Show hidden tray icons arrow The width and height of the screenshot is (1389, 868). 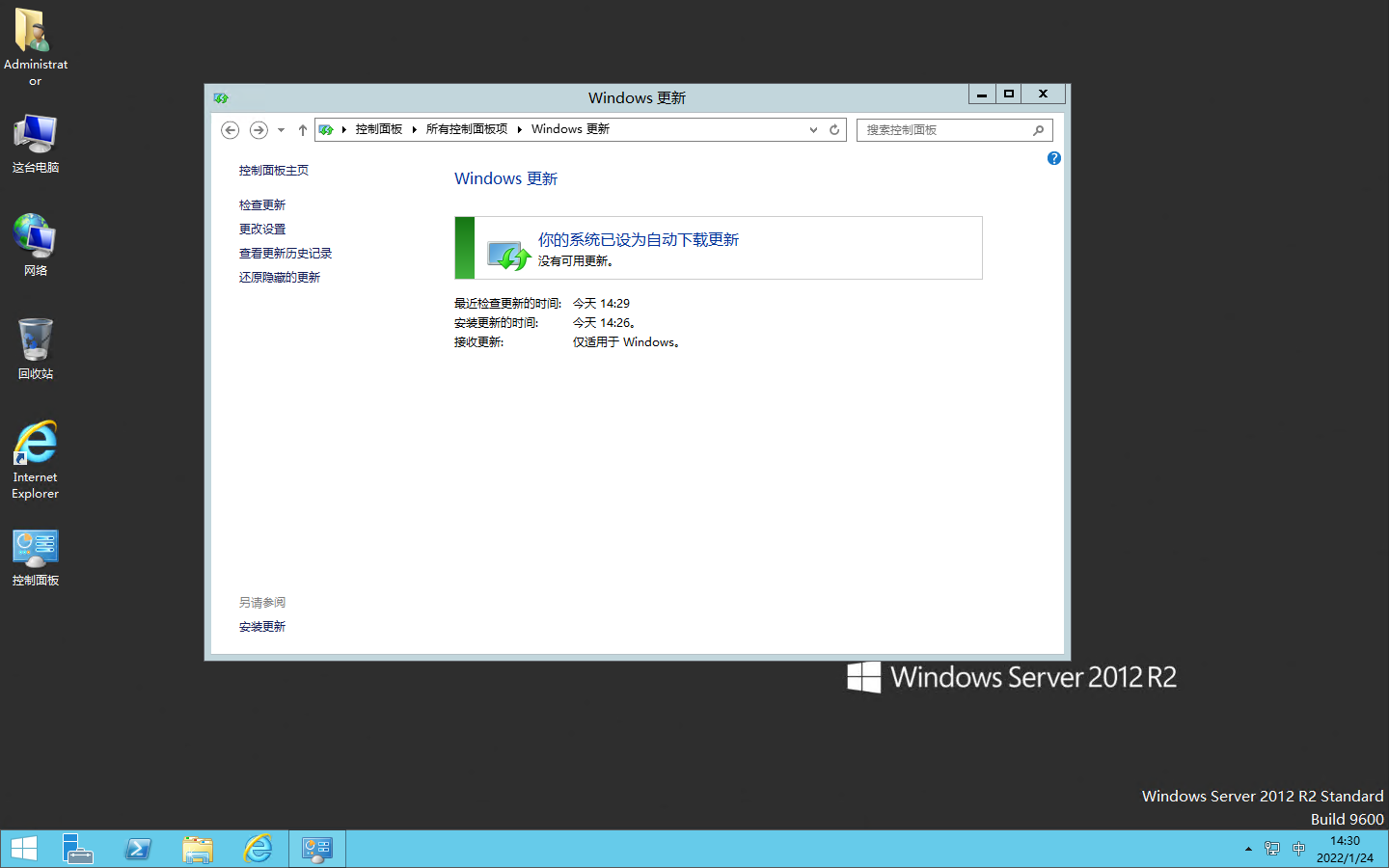click(1248, 849)
